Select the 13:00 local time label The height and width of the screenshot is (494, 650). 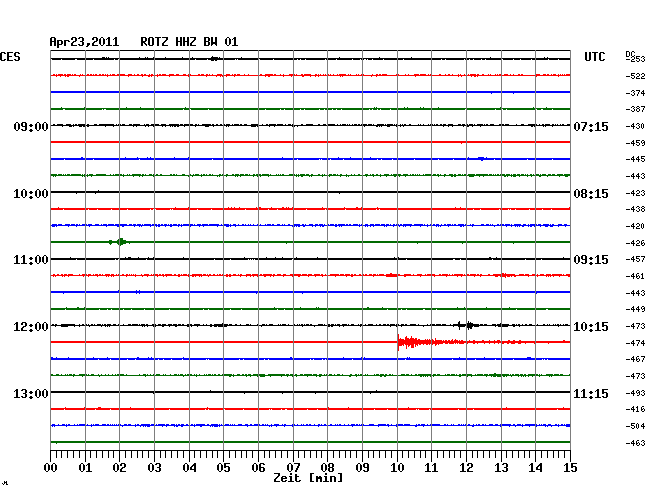tap(31, 393)
